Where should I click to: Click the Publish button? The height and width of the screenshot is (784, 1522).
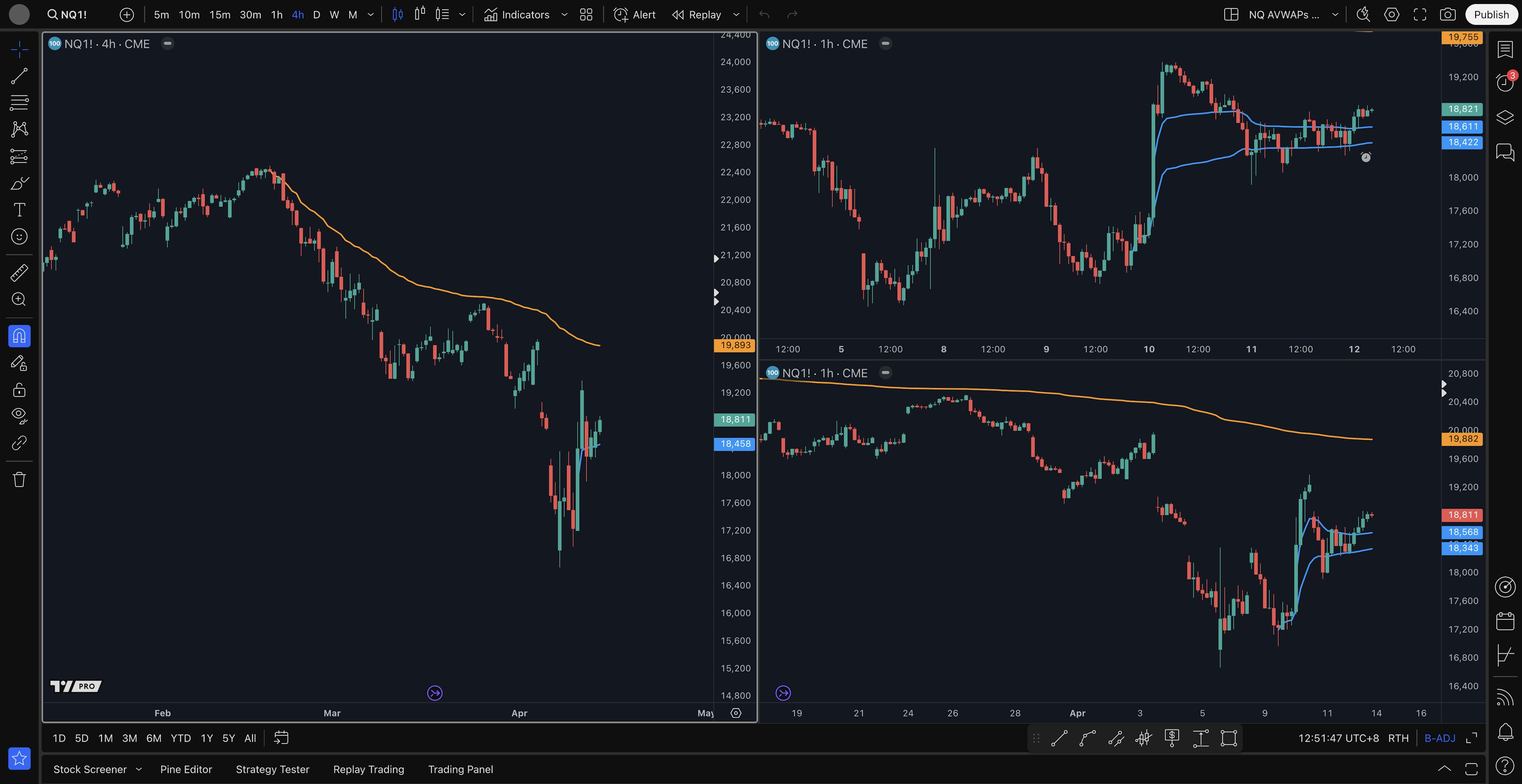[x=1491, y=15]
